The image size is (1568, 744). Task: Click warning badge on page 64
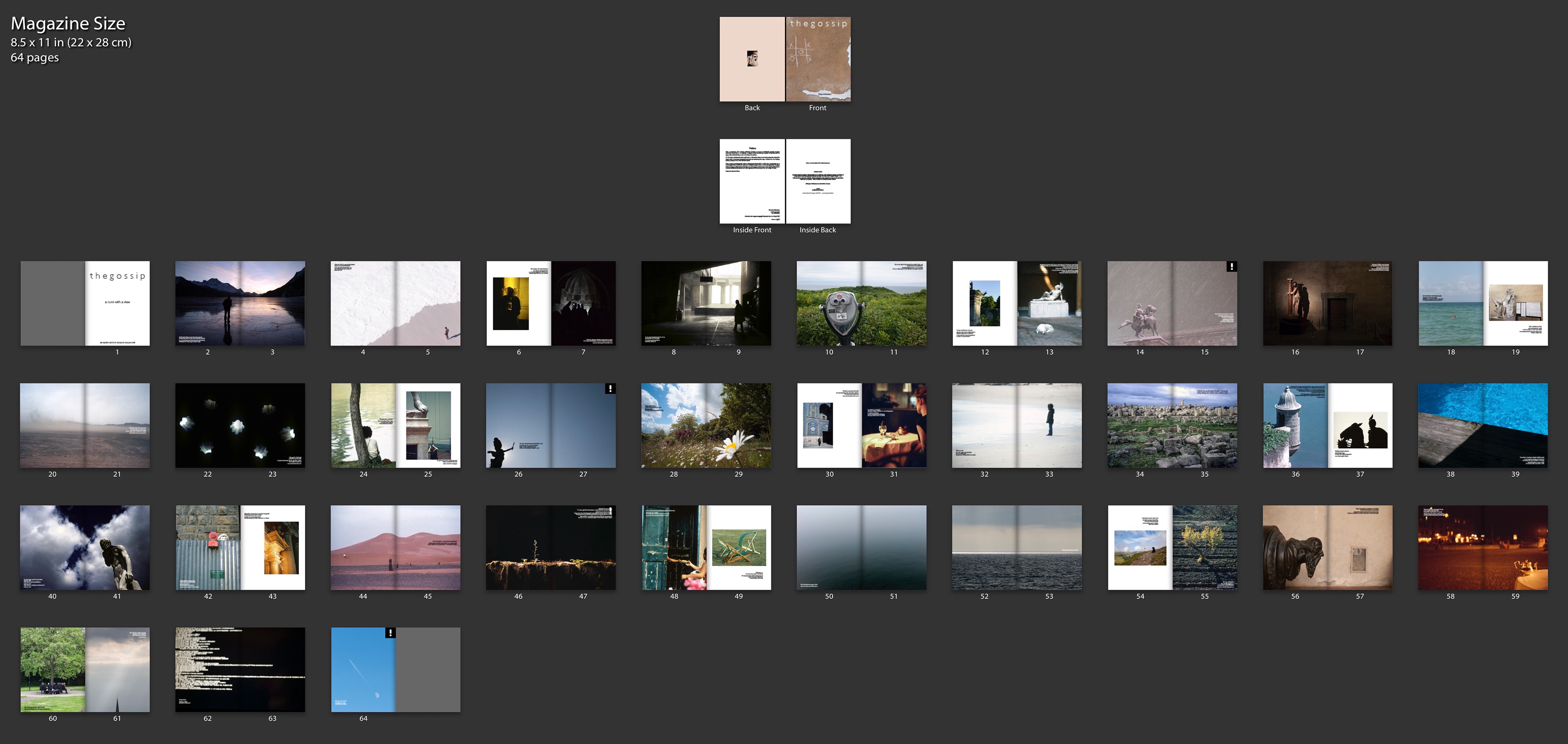(390, 633)
